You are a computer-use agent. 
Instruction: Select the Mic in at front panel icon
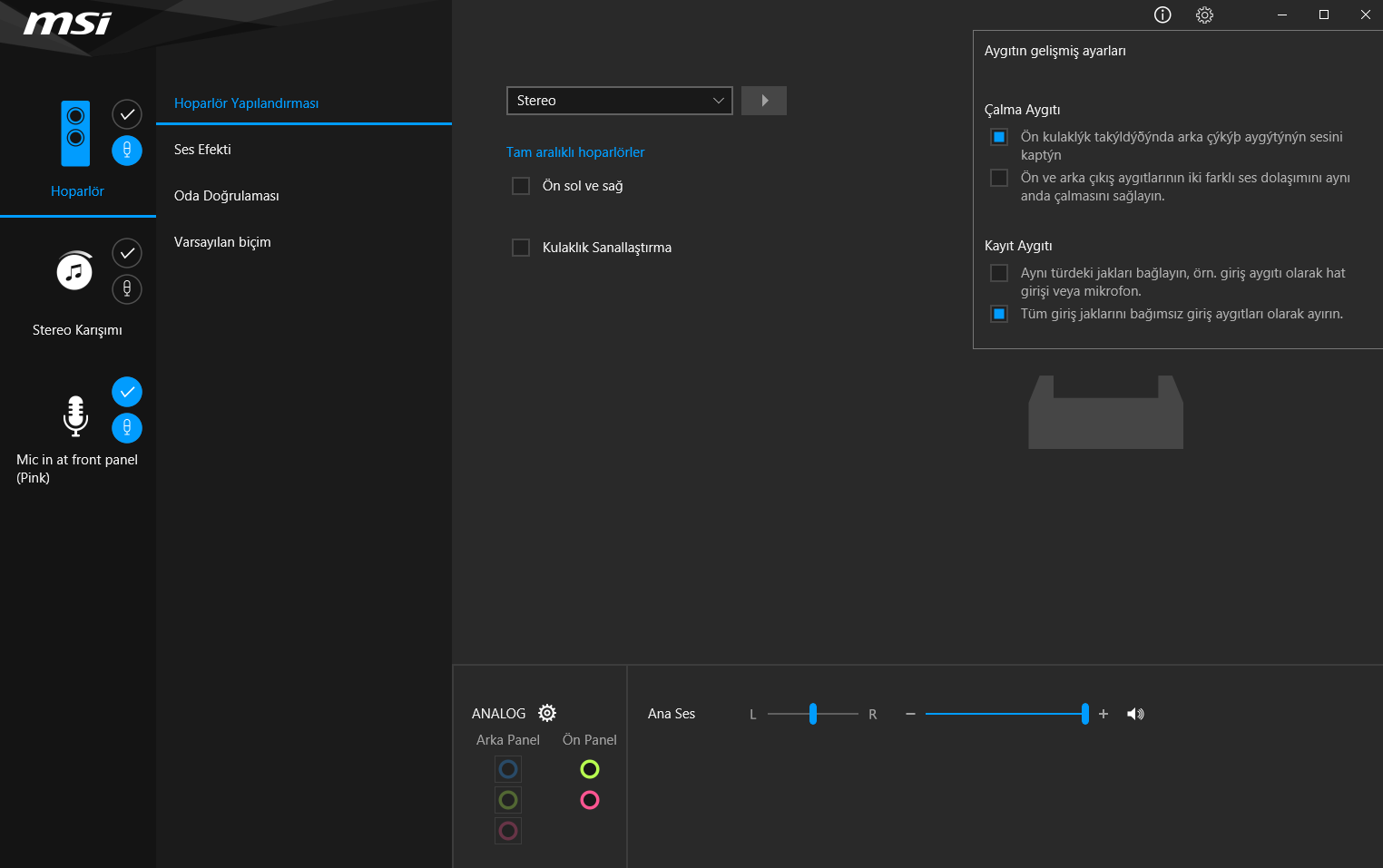point(75,416)
